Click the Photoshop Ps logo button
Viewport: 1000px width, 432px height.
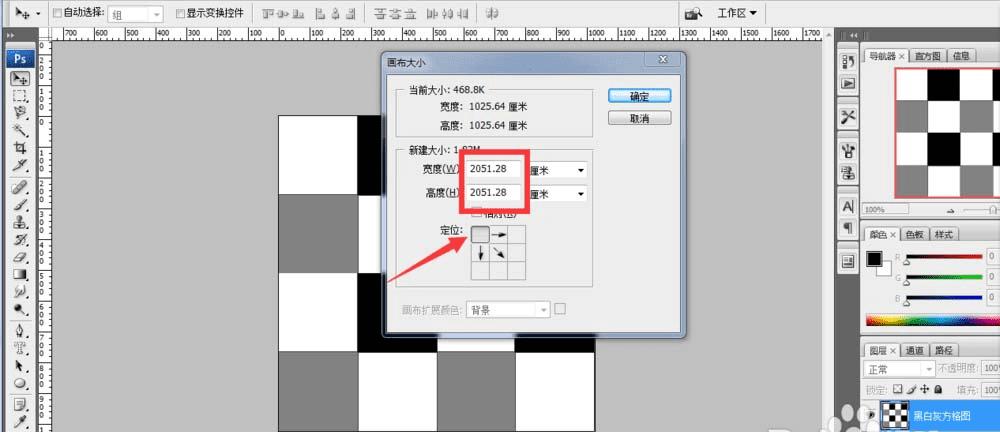(20, 59)
